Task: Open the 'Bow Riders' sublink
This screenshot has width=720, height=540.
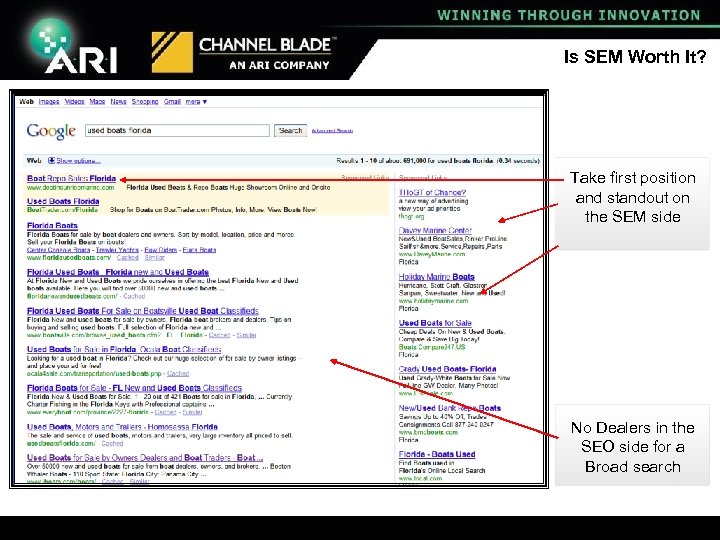Action: 161,250
